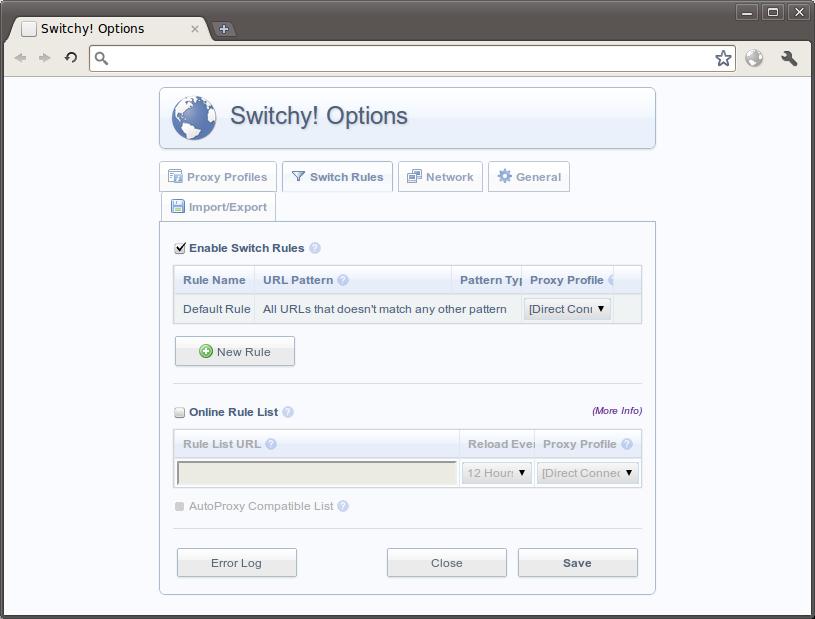Screen dimensions: 815x619
Task: Click the Switchy globe logo in the header
Action: pyautogui.click(x=194, y=118)
